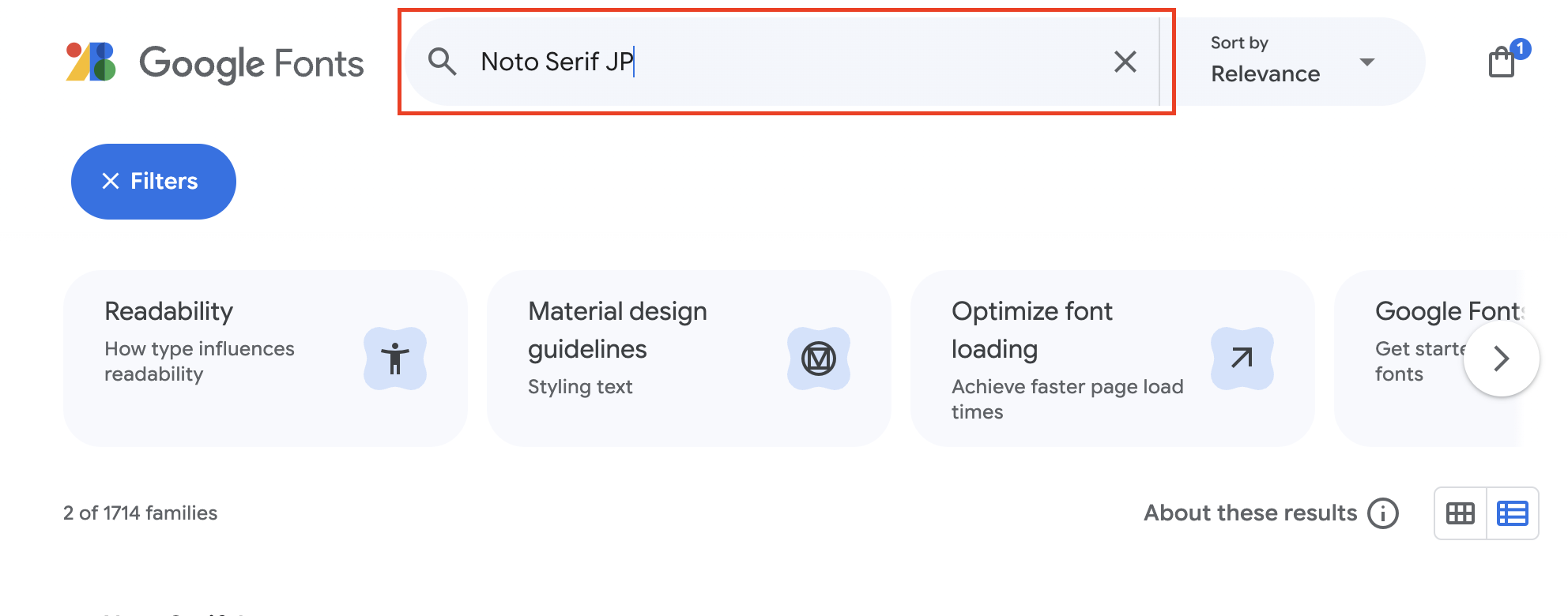The width and height of the screenshot is (1568, 616).
Task: Click the Google Fonts colorful logo icon
Action: tap(91, 62)
